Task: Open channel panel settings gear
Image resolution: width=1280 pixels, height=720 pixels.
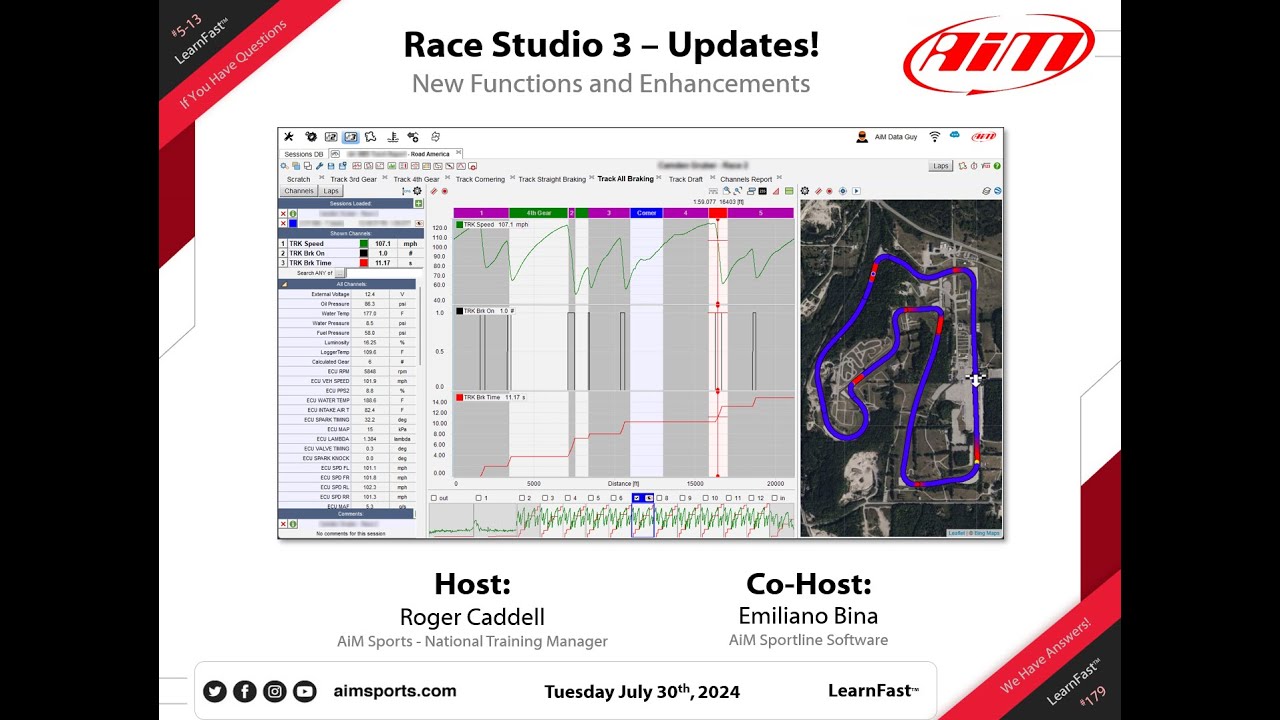Action: point(417,191)
